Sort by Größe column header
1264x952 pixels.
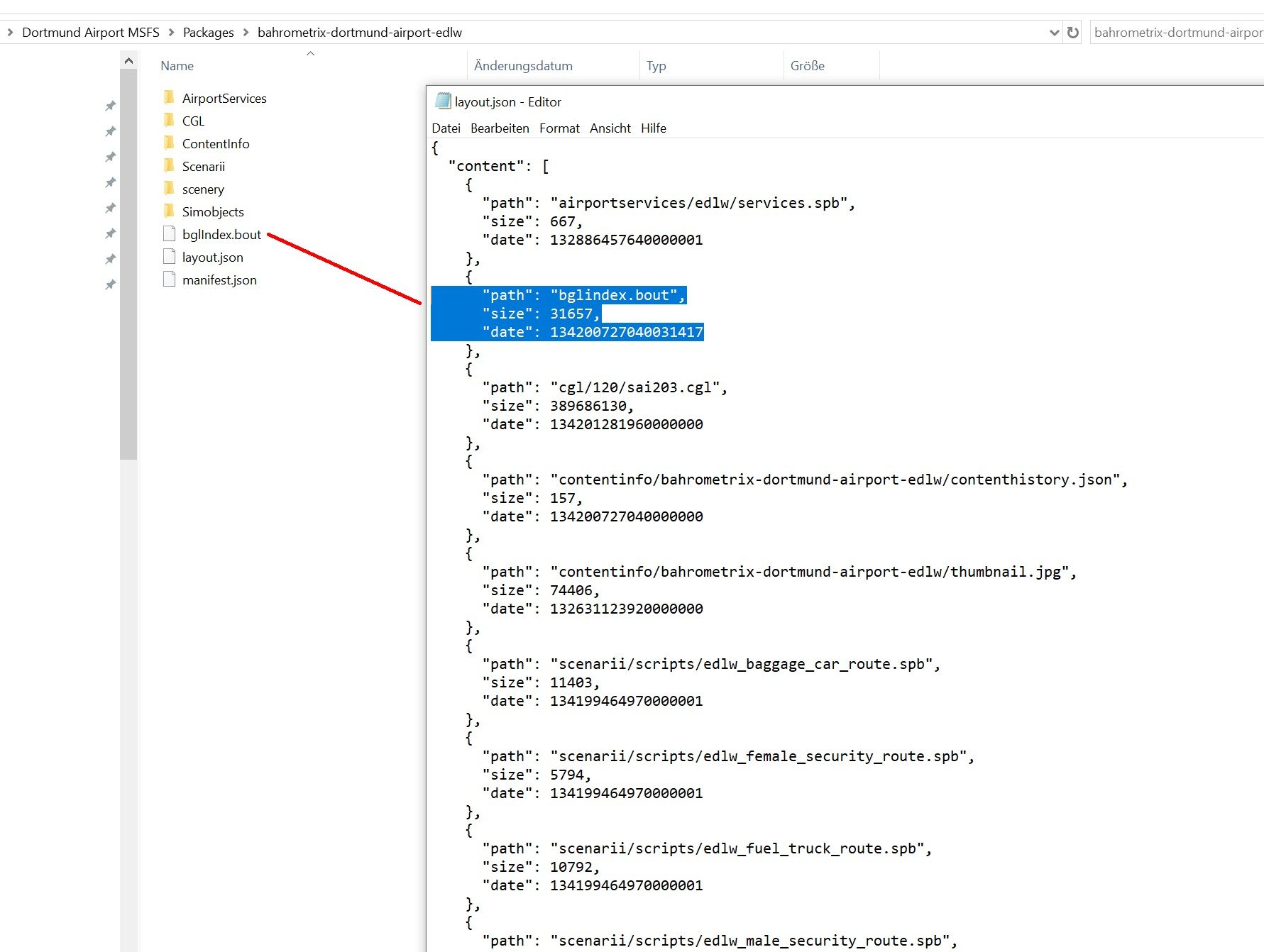(x=808, y=66)
